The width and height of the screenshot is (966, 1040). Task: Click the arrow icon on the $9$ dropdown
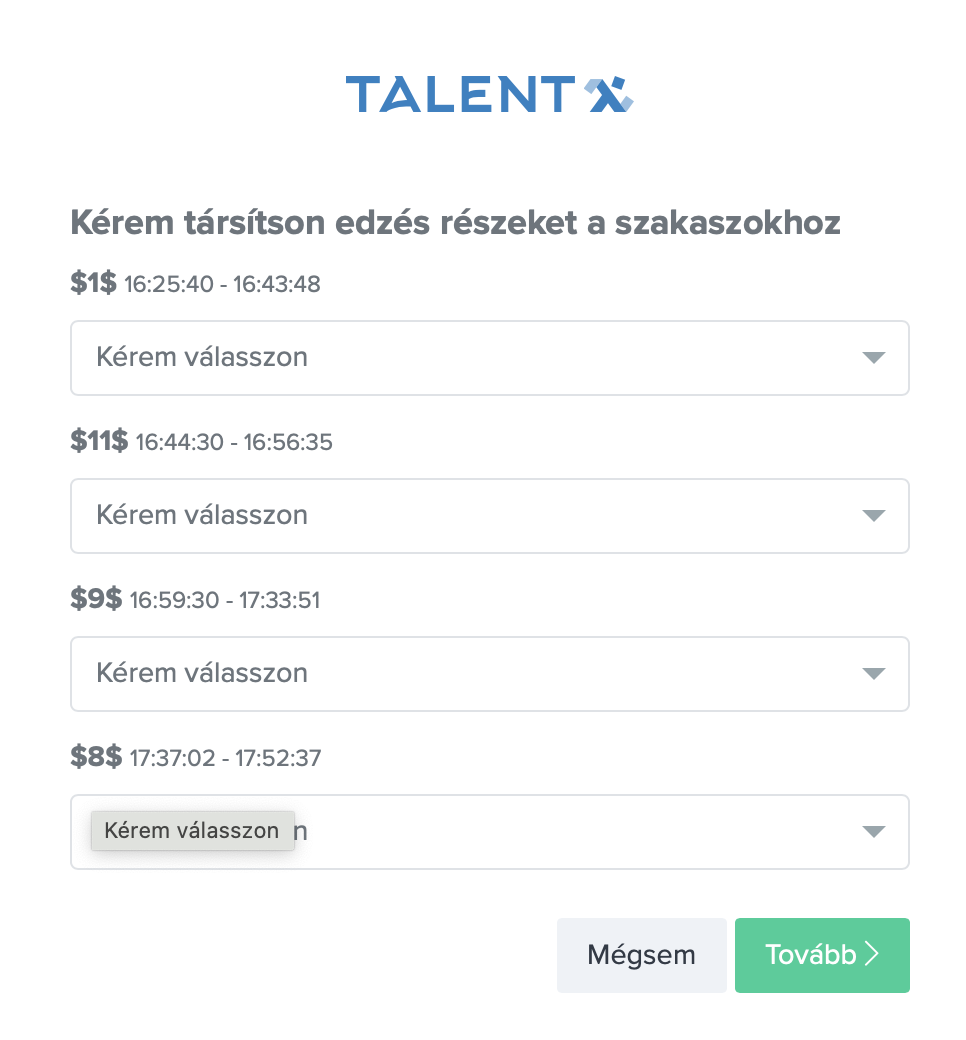873,674
